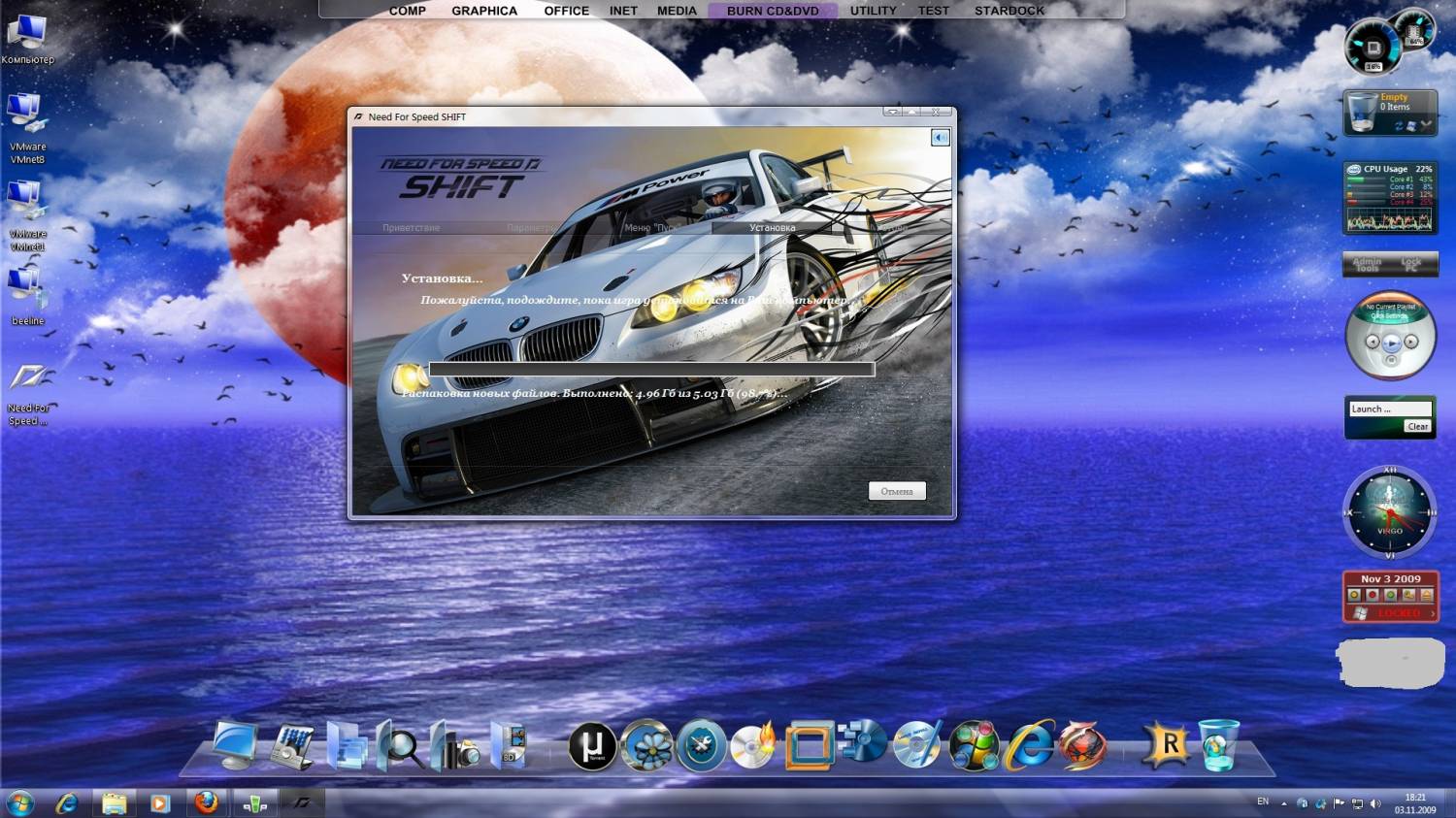Open the blue folders icon in dock
Viewport: 1456px width, 818px height.
tap(347, 746)
